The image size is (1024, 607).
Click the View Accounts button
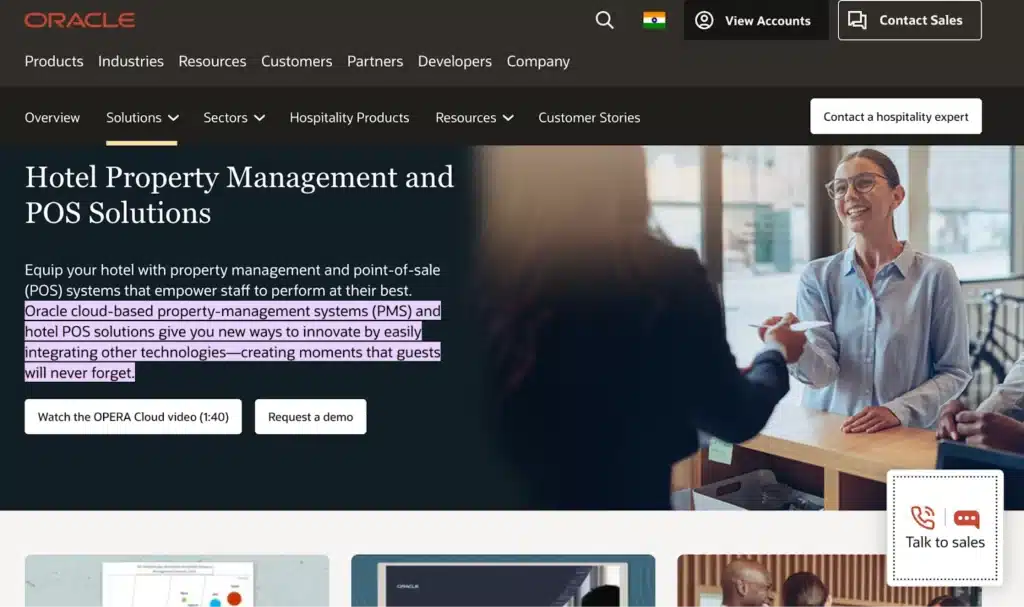pos(756,20)
